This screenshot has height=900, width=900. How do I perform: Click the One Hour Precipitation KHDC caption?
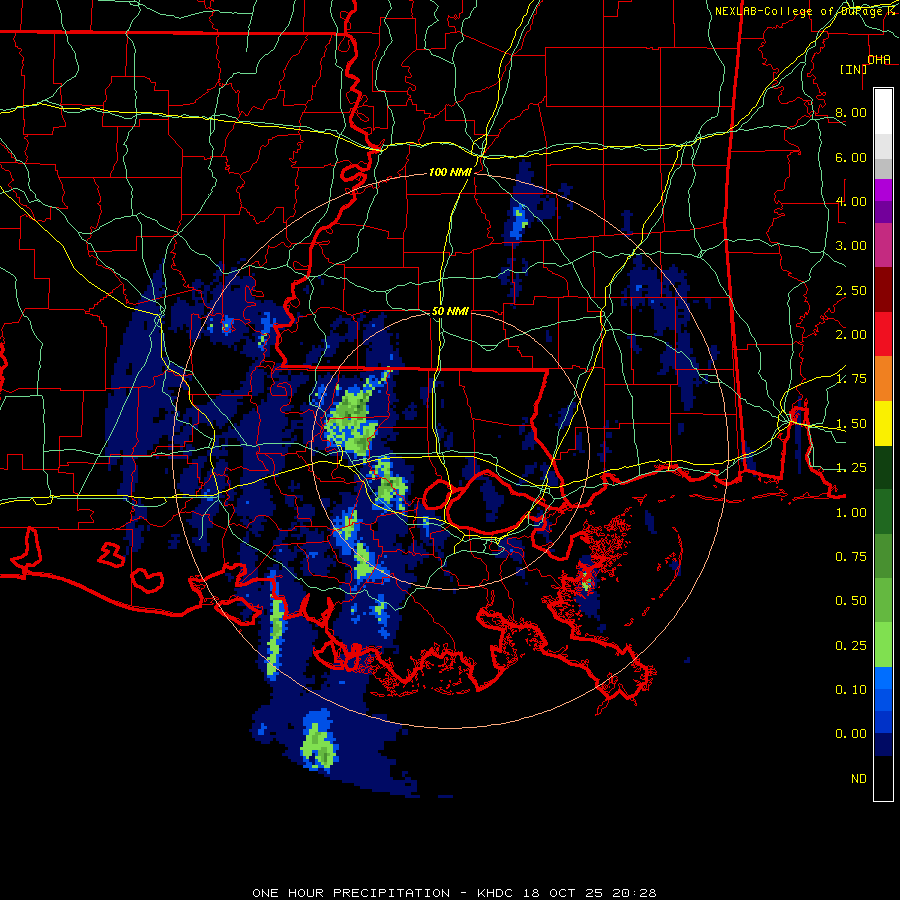(x=454, y=893)
